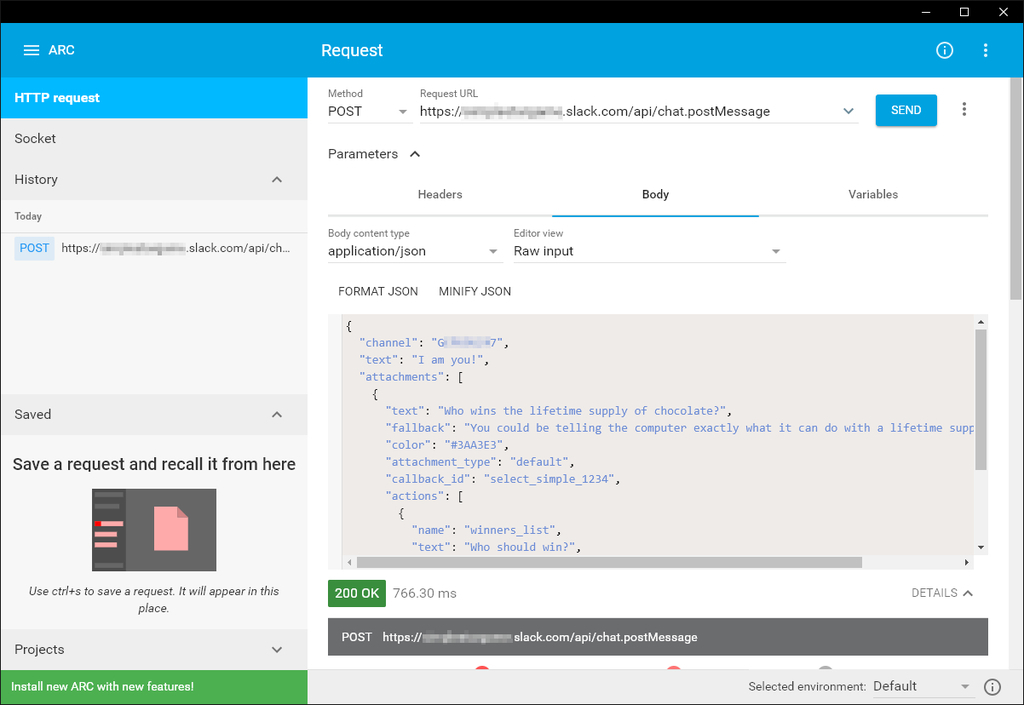The image size is (1024, 705).
Task: Open Socket in the sidebar
Action: (x=154, y=138)
